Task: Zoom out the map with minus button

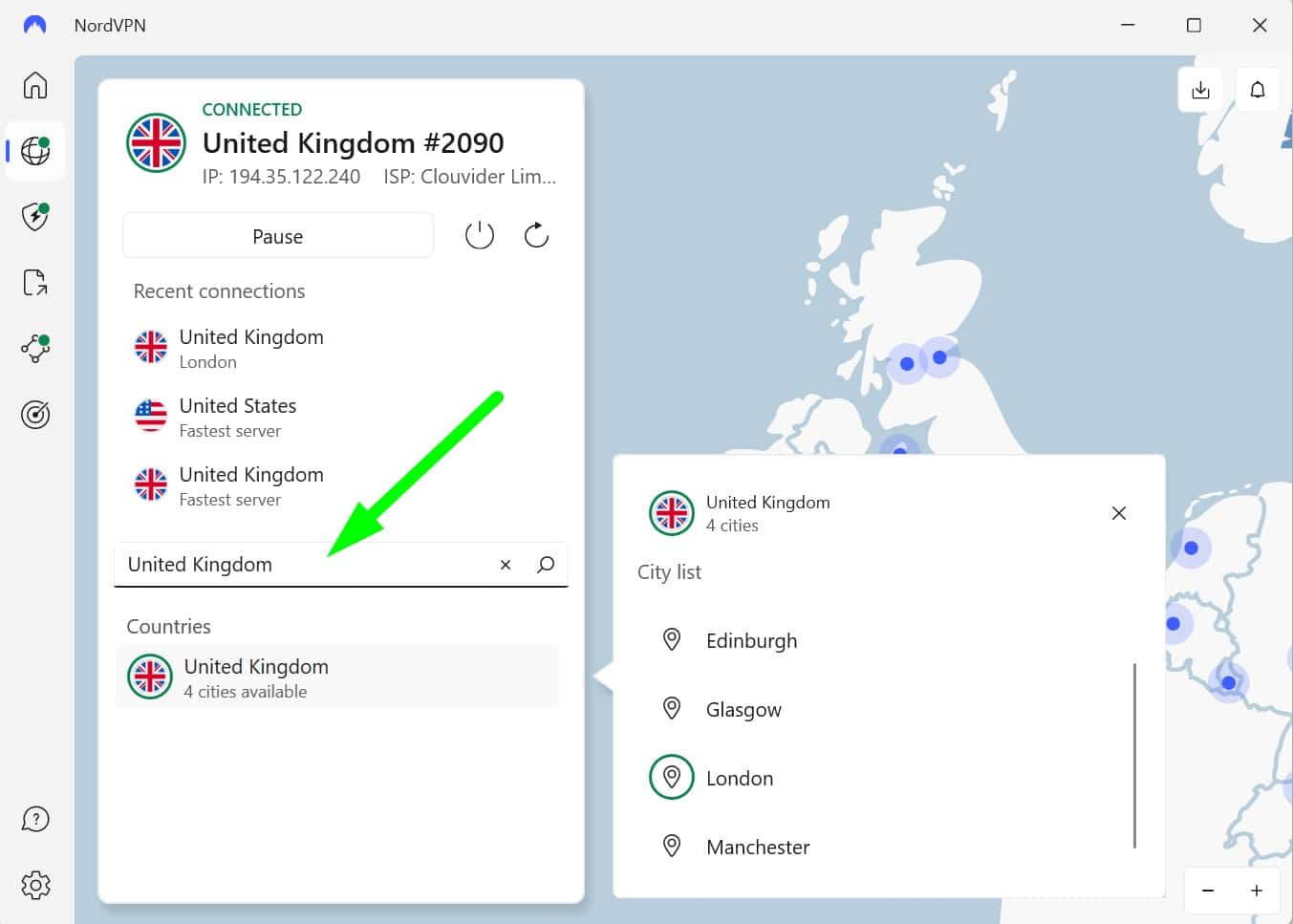Action: pos(1208,891)
